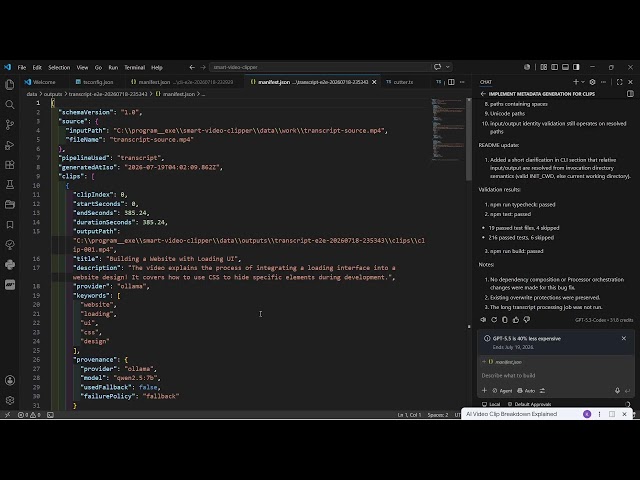Open the Terminal menu
The width and height of the screenshot is (640, 480).
[x=135, y=67]
